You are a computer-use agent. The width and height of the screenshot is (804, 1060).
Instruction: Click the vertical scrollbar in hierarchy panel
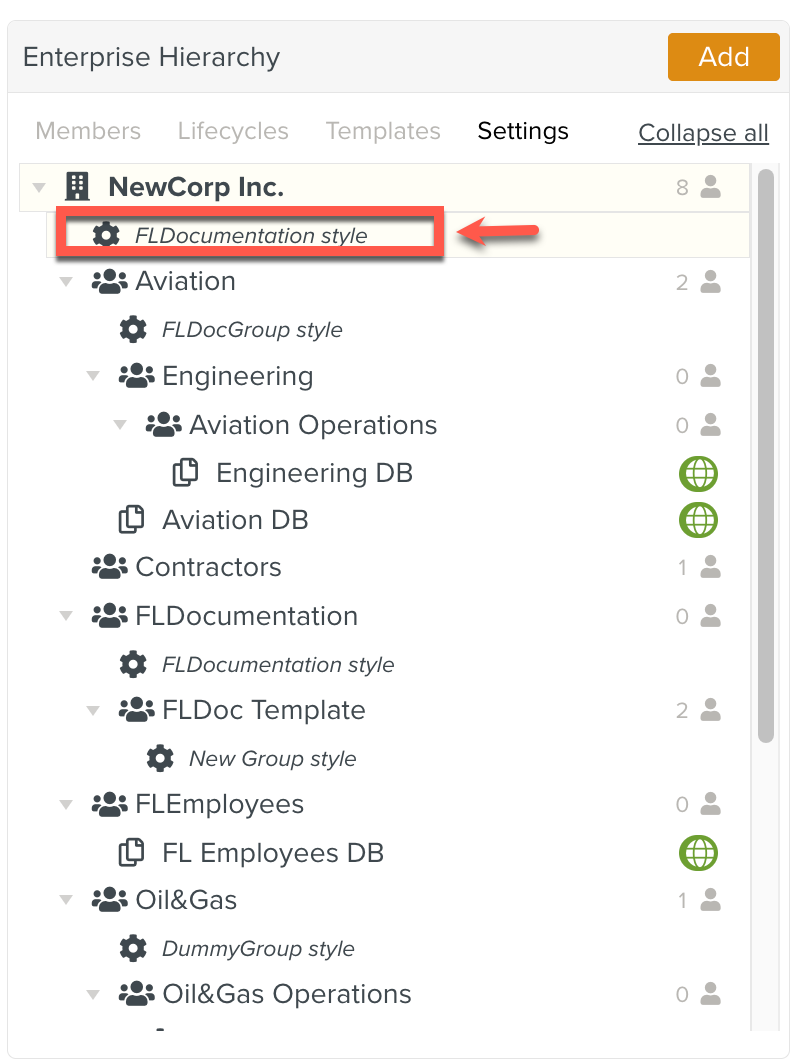pos(766,455)
